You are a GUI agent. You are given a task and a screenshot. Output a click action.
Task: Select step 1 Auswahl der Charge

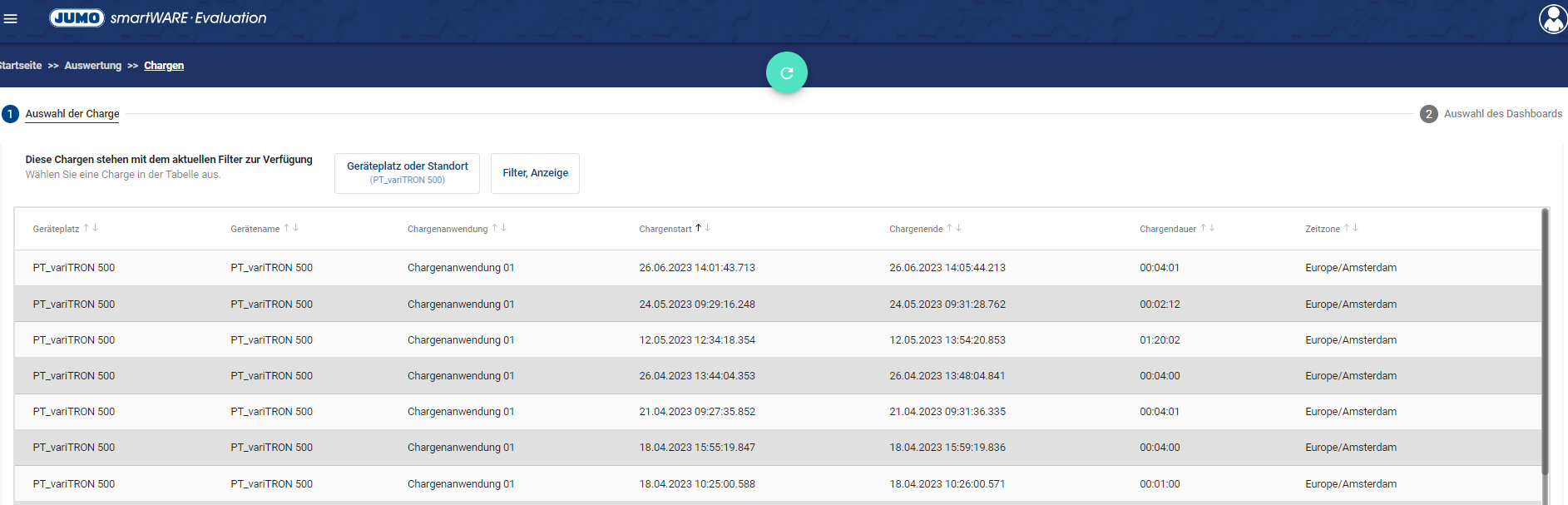72,114
